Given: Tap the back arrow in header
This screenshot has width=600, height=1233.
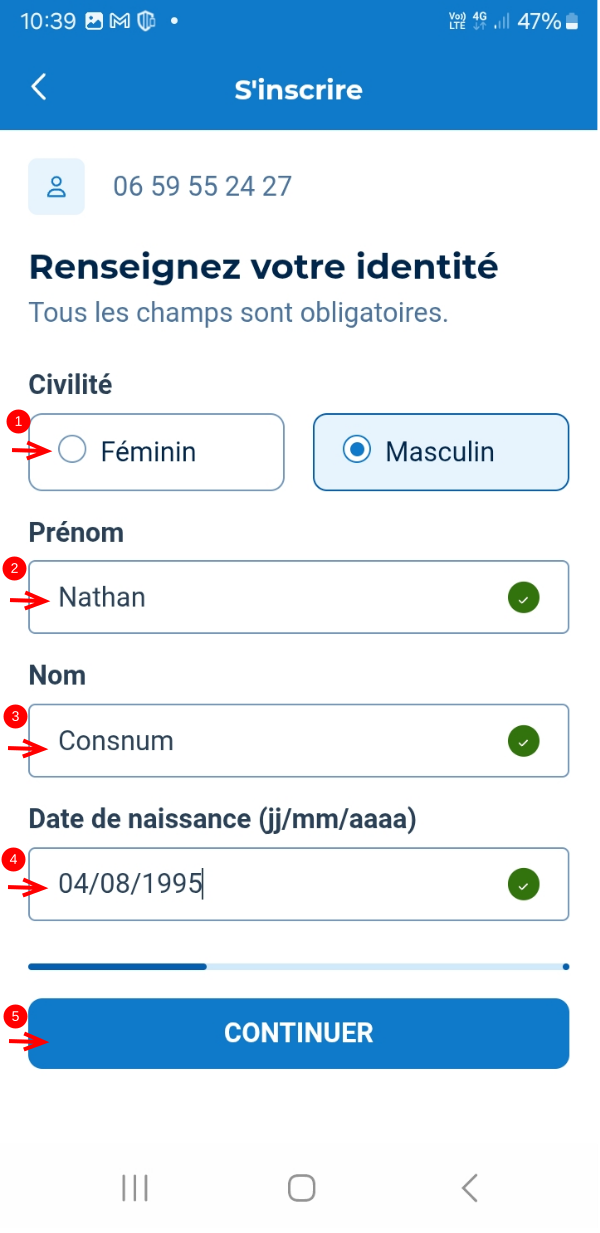Looking at the screenshot, I should coord(39,87).
